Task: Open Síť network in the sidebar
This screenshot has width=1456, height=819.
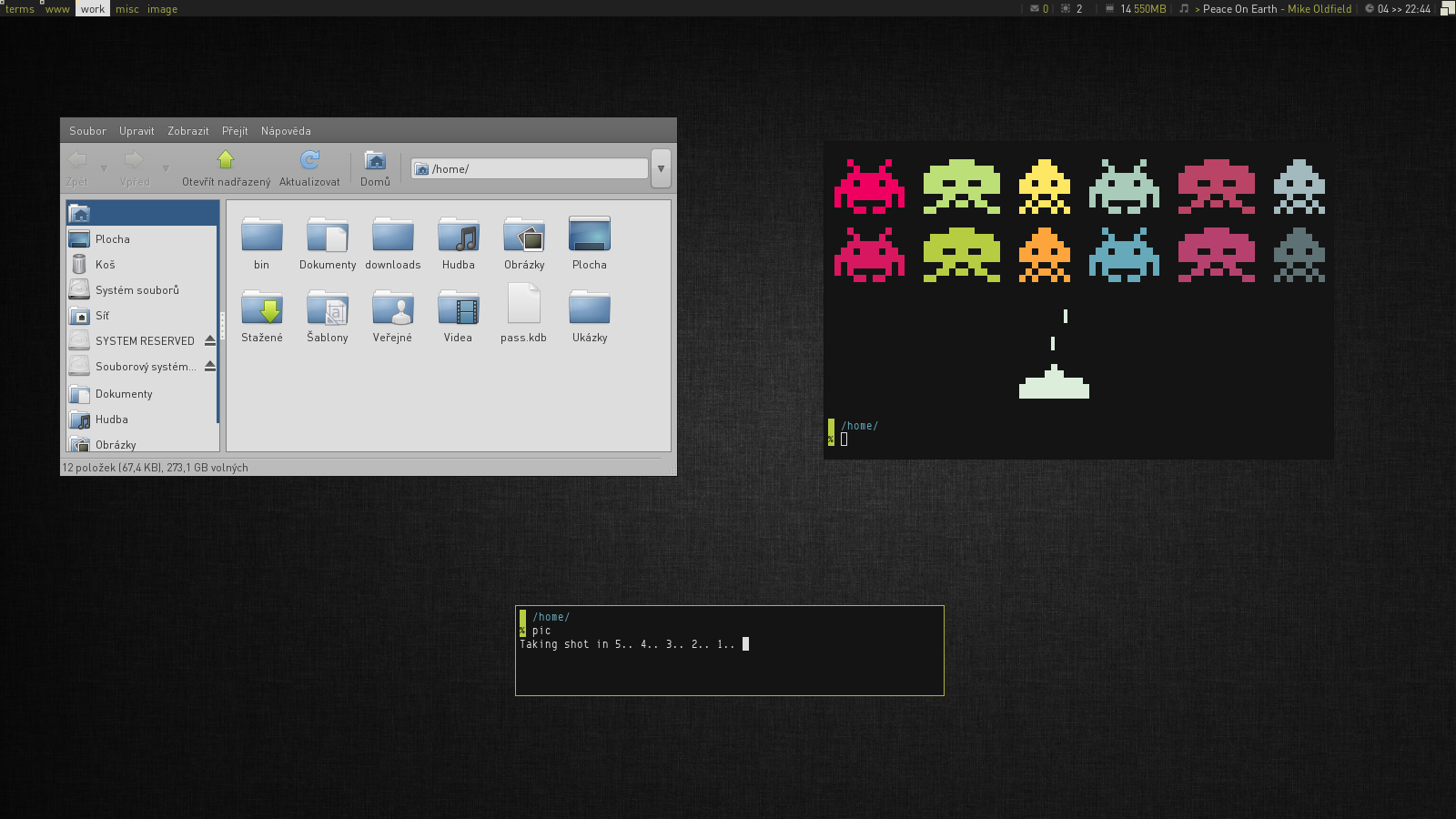Action: point(142,316)
